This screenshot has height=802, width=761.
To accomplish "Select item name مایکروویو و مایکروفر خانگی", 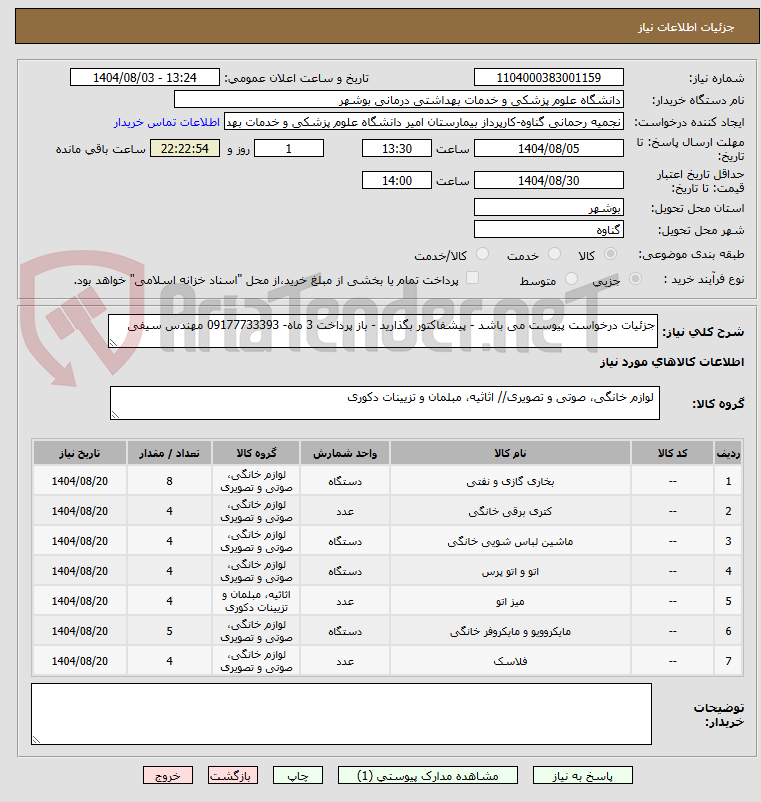I will coord(510,631).
